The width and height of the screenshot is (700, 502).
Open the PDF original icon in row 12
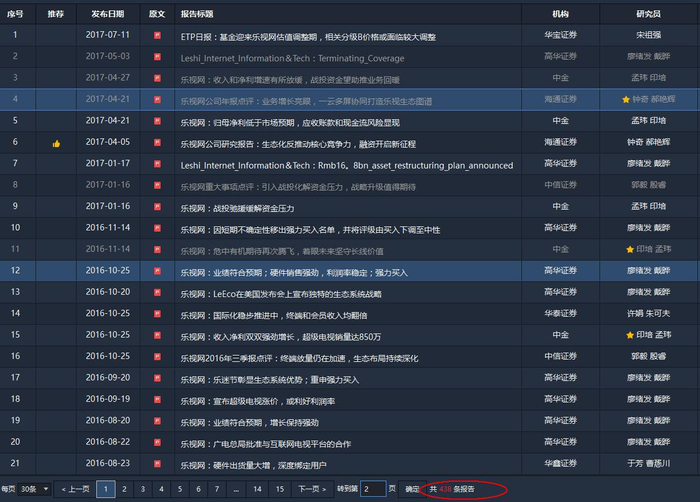(157, 271)
